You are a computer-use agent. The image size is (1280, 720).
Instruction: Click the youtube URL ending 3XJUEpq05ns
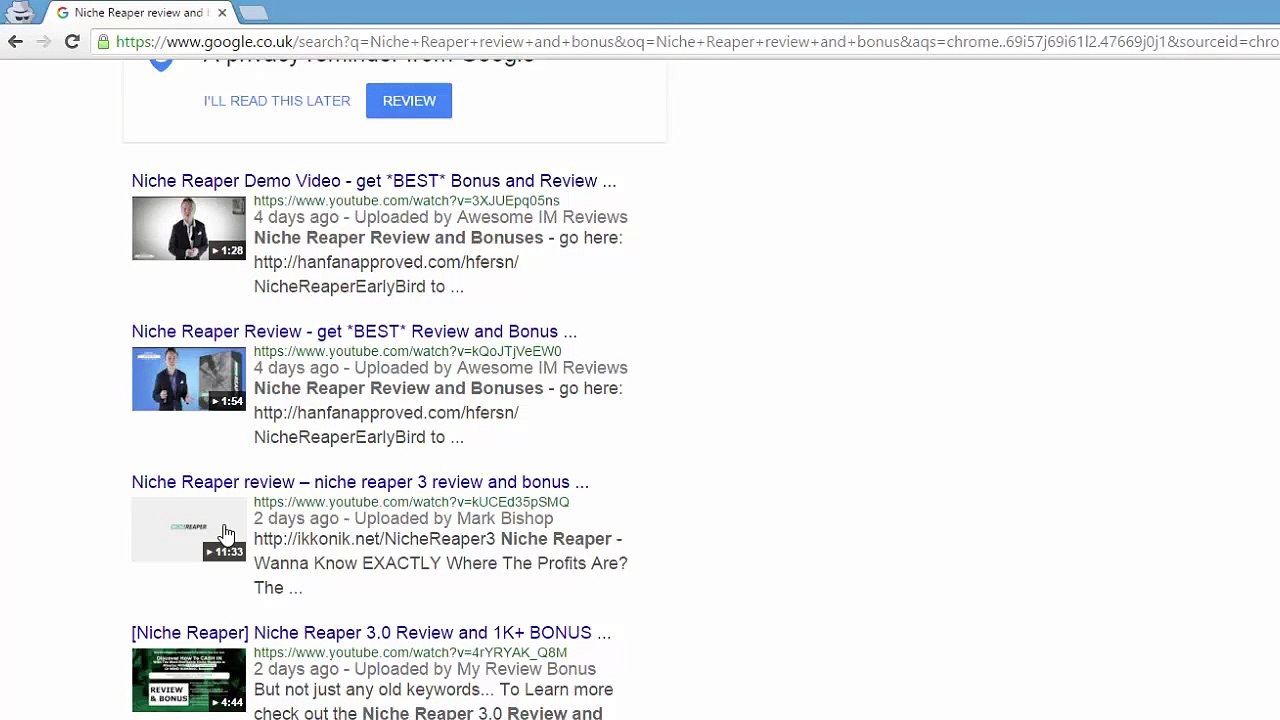coord(406,201)
